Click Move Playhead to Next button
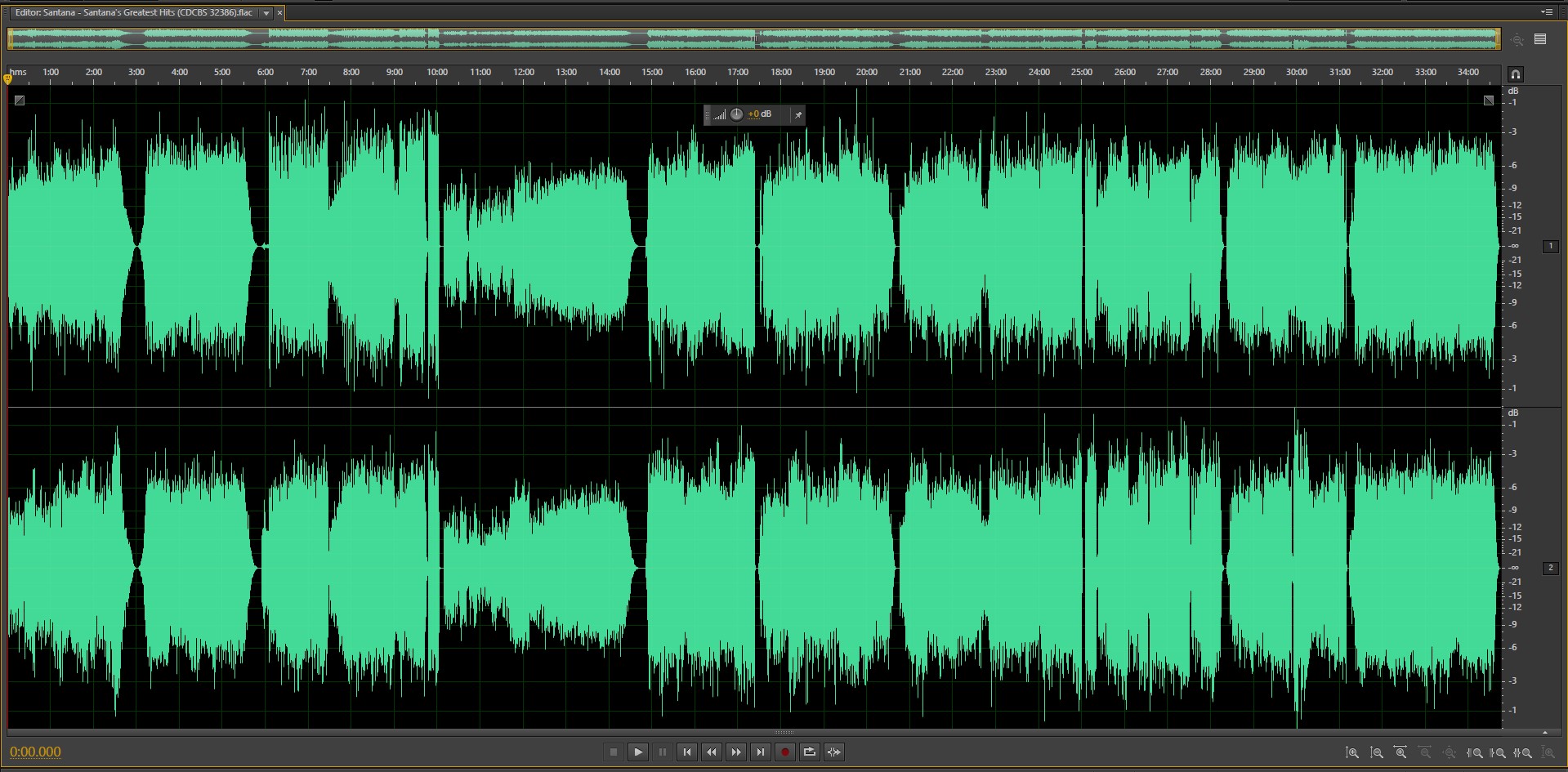The image size is (1568, 772). click(x=761, y=752)
